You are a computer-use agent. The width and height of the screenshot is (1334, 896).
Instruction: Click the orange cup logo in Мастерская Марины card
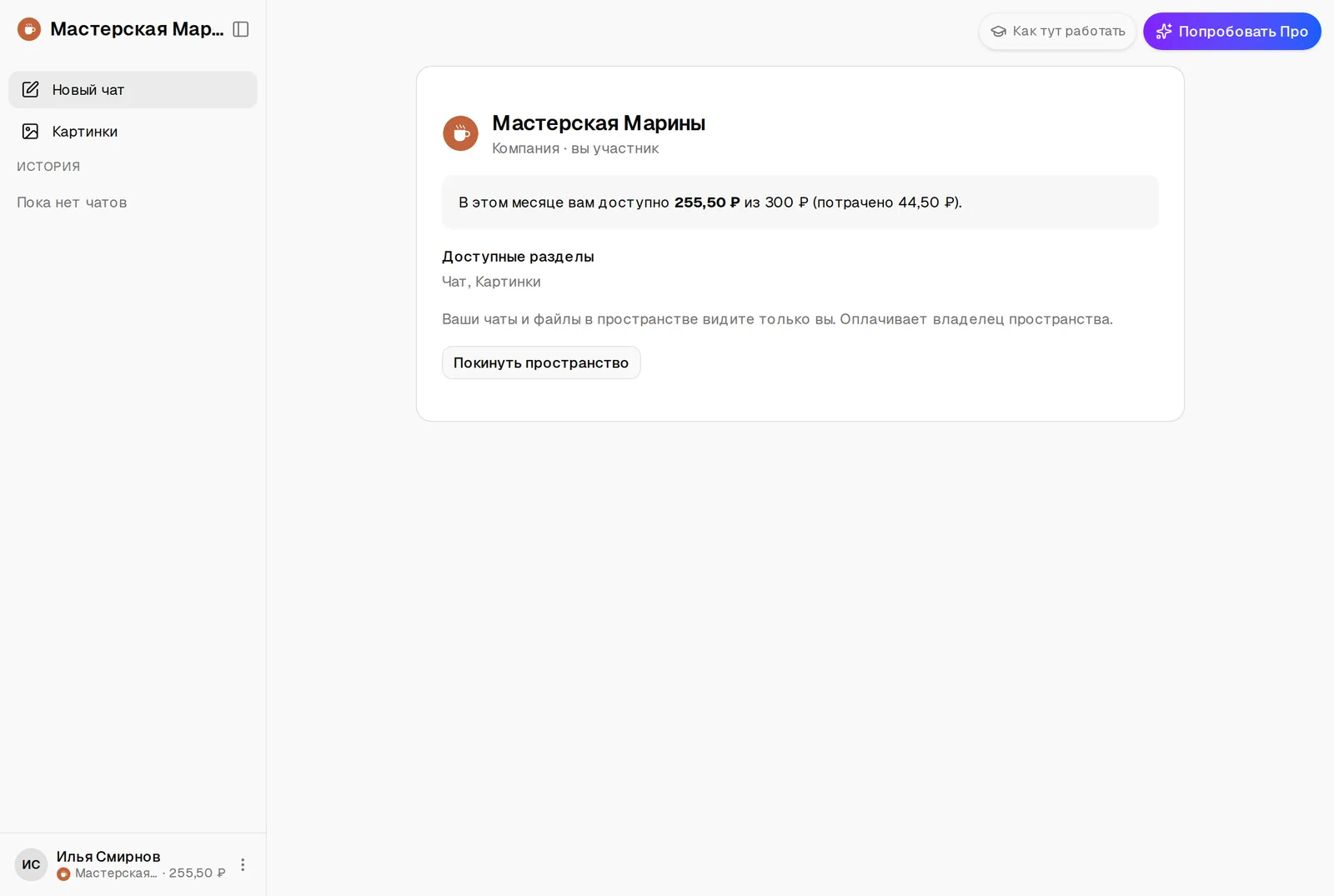[460, 133]
